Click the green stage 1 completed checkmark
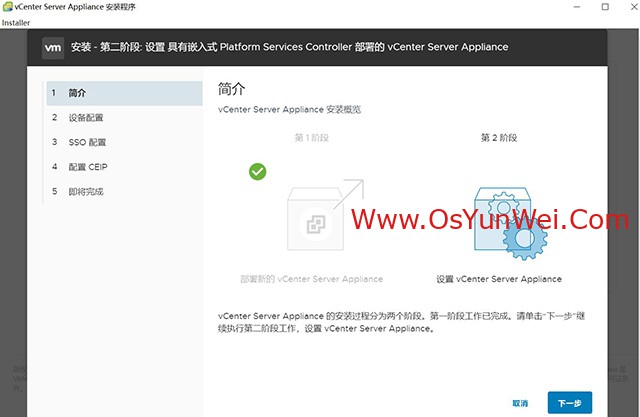The image size is (640, 417). (x=258, y=172)
